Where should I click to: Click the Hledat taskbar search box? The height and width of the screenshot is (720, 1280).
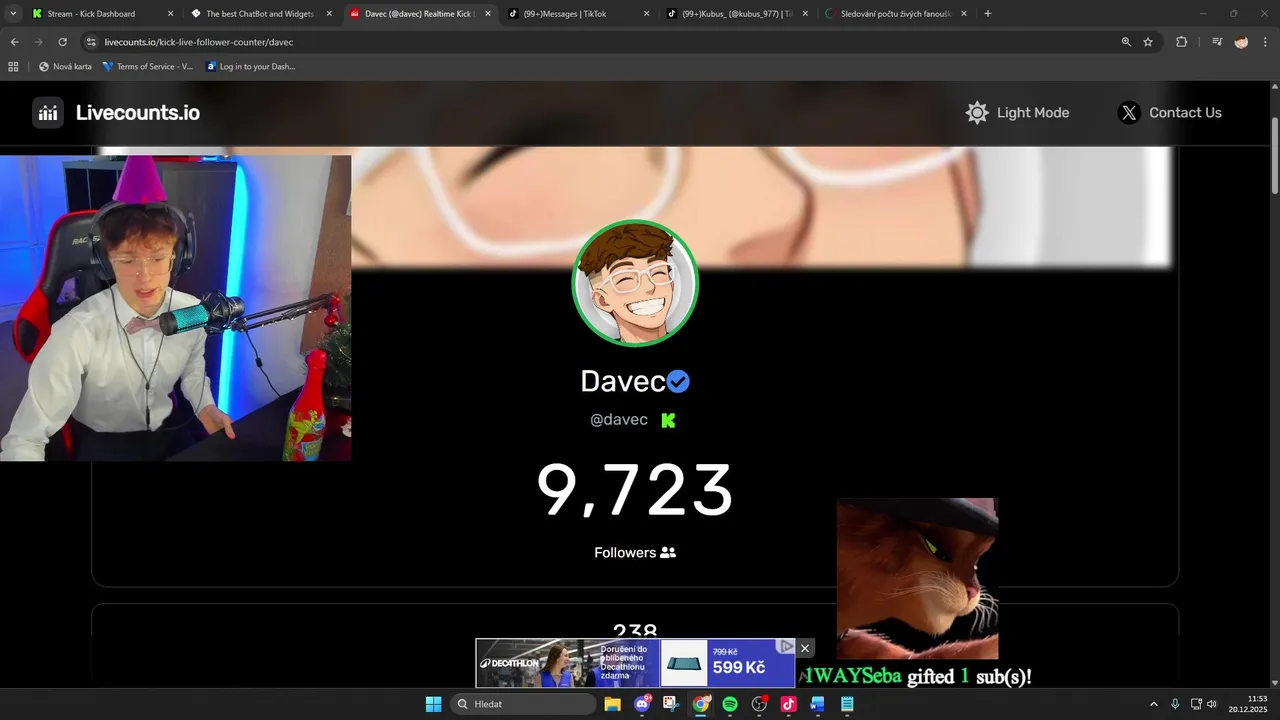point(522,704)
